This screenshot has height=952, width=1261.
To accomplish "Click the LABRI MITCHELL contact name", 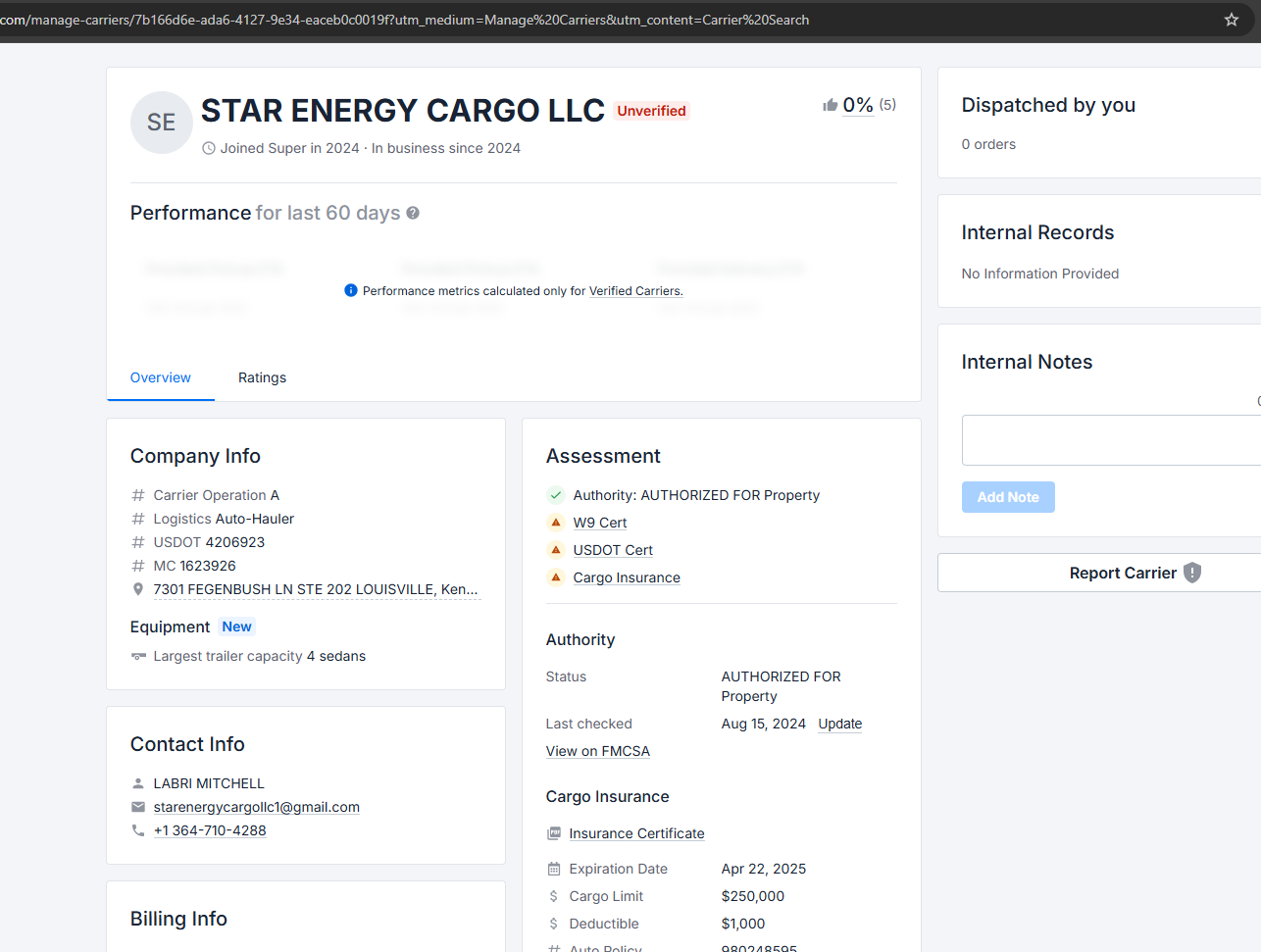I will (209, 783).
